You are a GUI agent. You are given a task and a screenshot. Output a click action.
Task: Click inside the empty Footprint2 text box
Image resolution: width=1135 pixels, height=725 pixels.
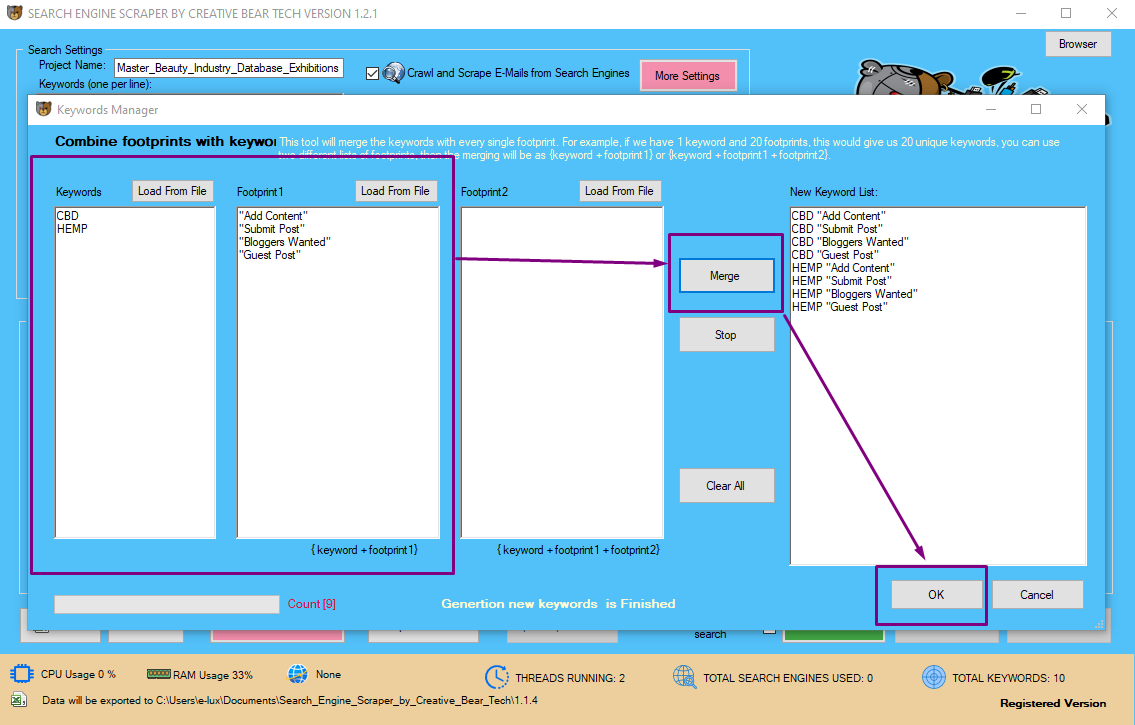click(562, 373)
